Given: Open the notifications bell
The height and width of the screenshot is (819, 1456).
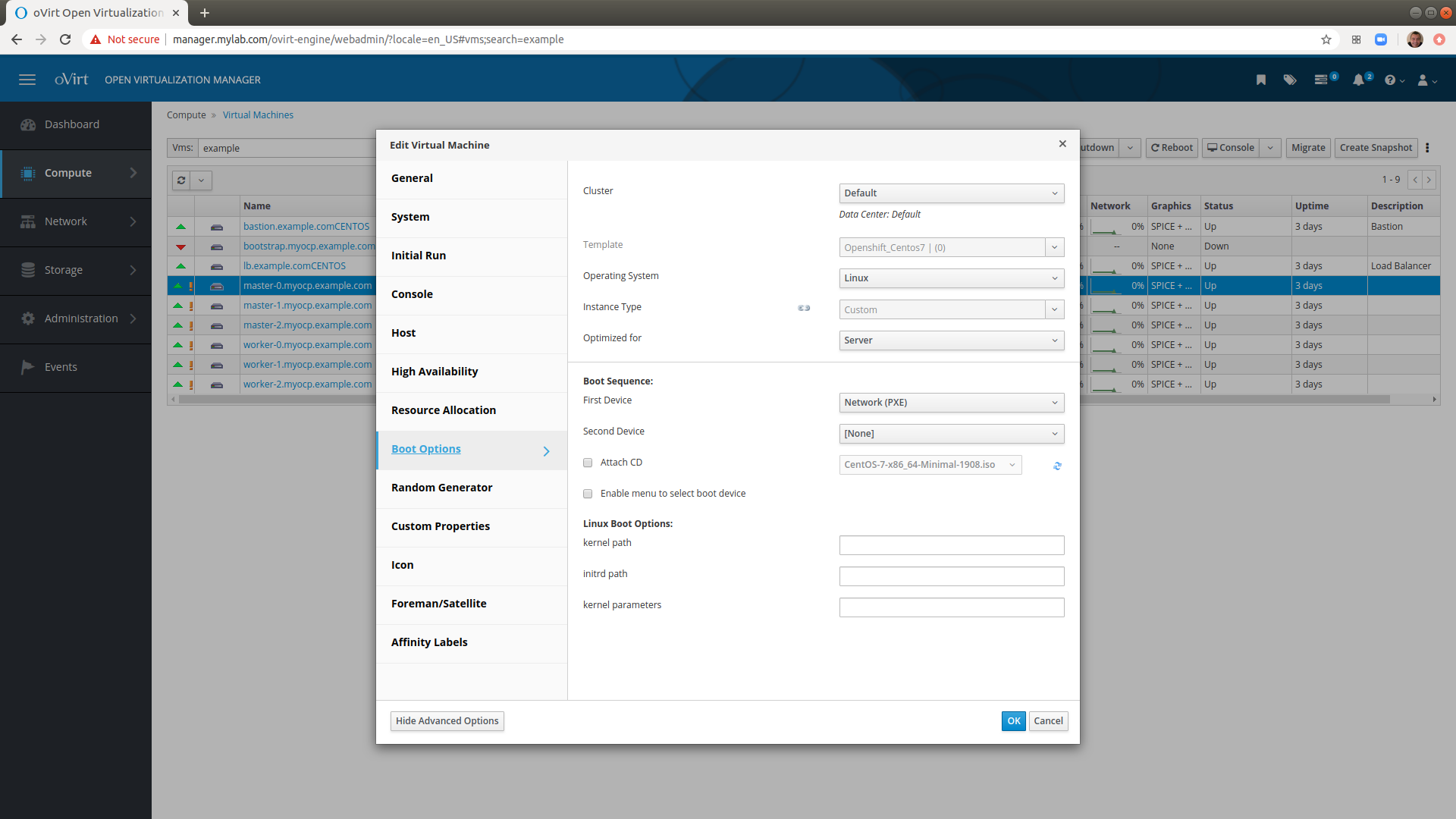Looking at the screenshot, I should coord(1358,80).
